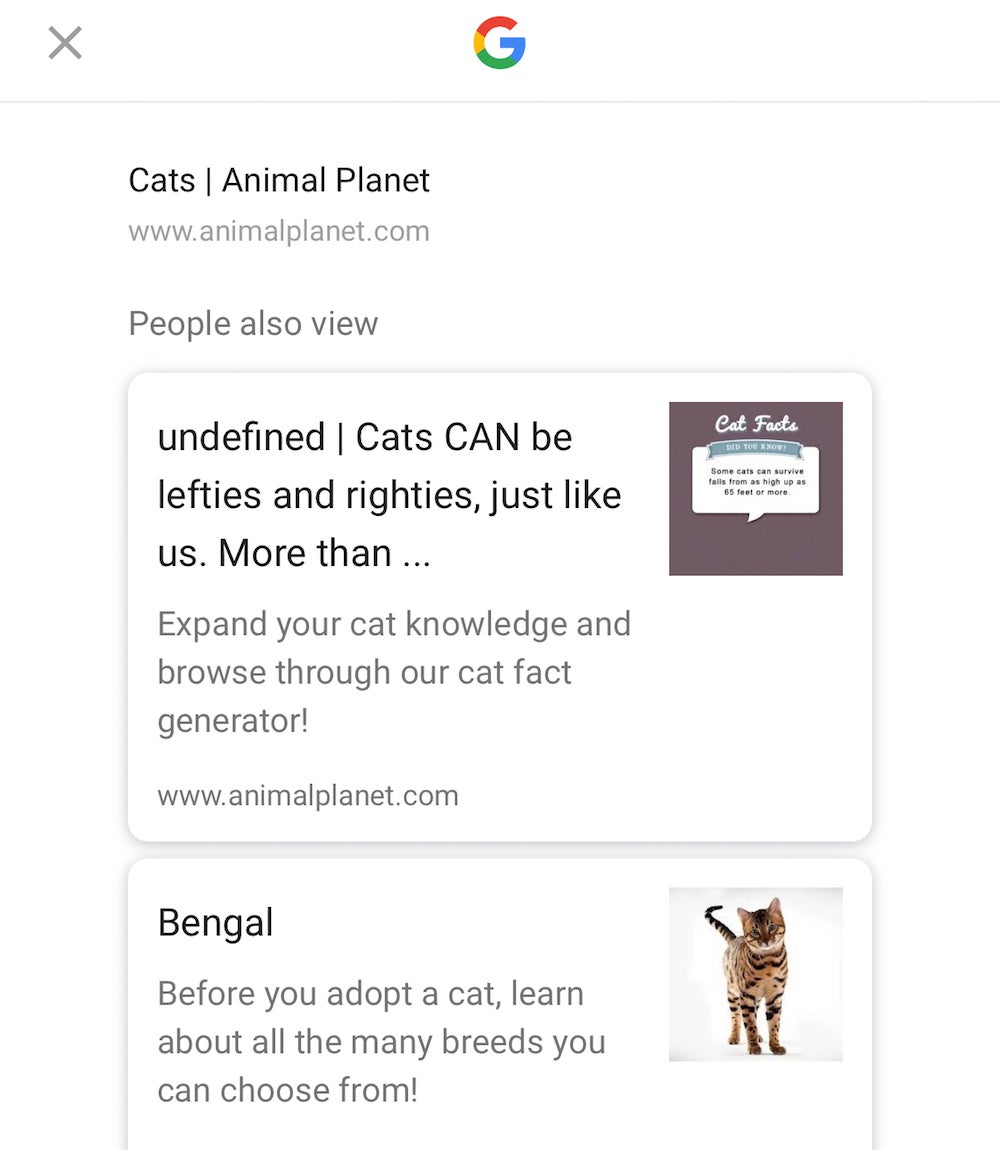The height and width of the screenshot is (1150, 1000).
Task: Tap the 'More than ...' truncated title text
Action: (324, 553)
